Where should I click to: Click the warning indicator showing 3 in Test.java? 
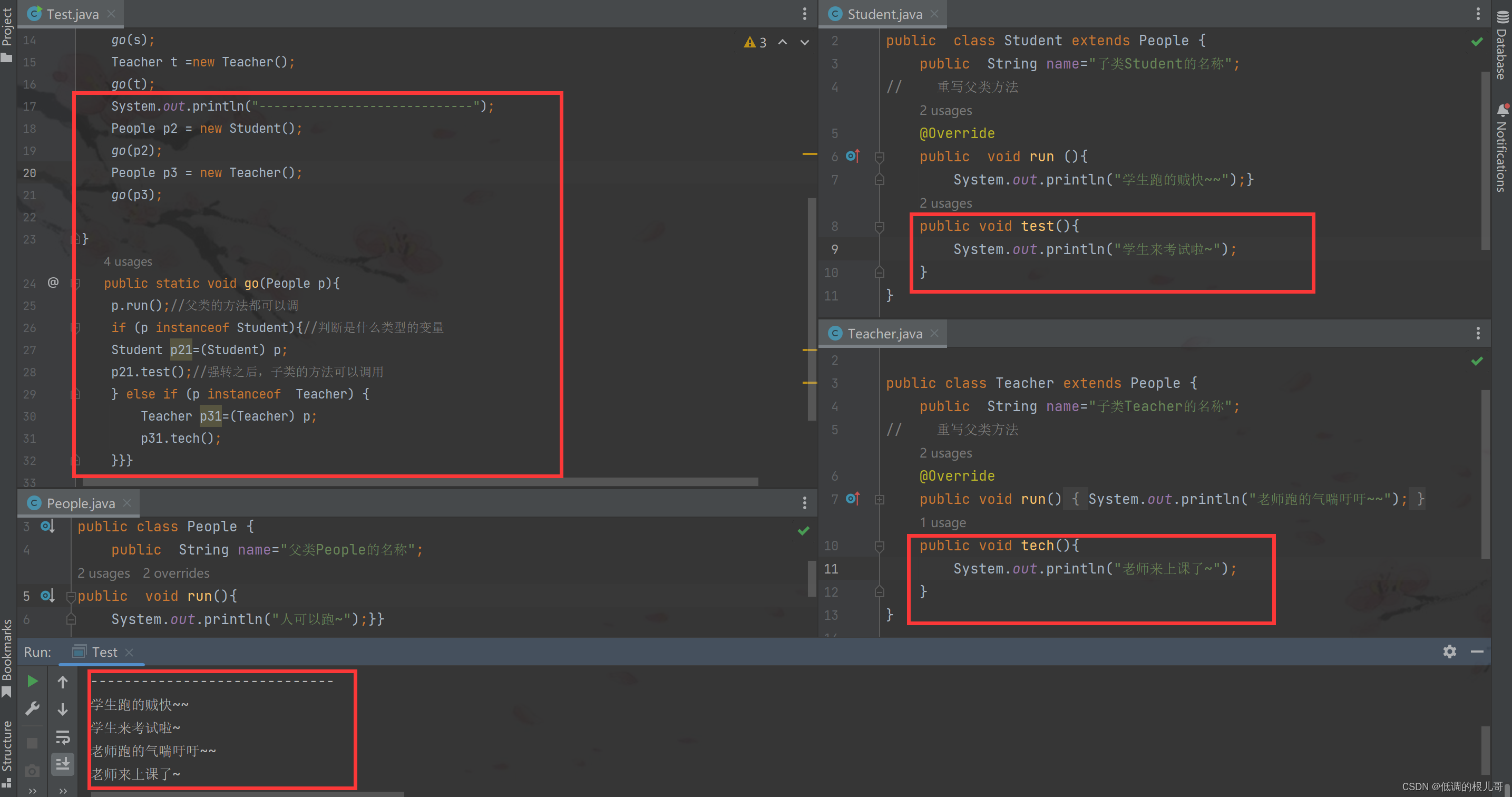755,42
